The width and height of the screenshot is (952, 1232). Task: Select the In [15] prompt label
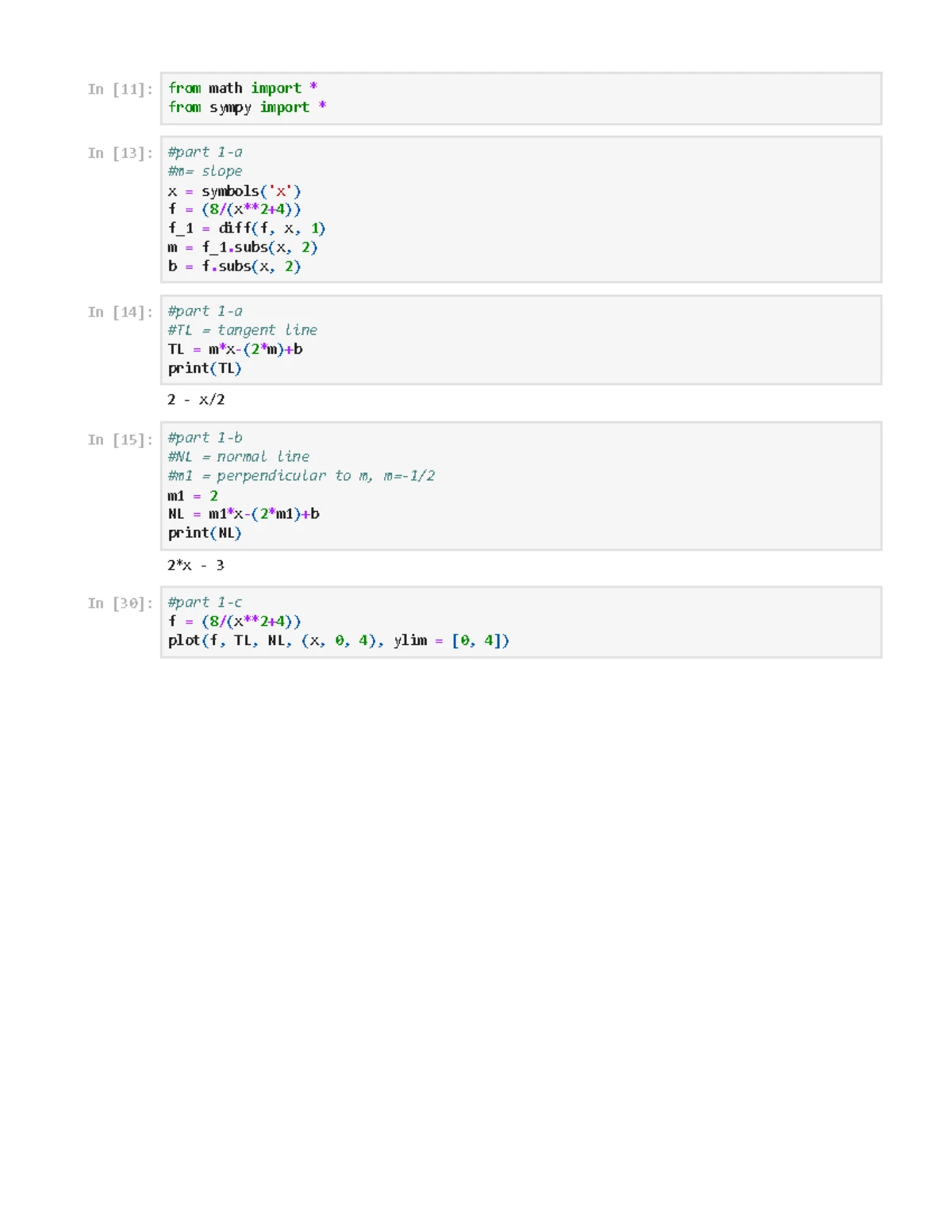click(x=120, y=439)
